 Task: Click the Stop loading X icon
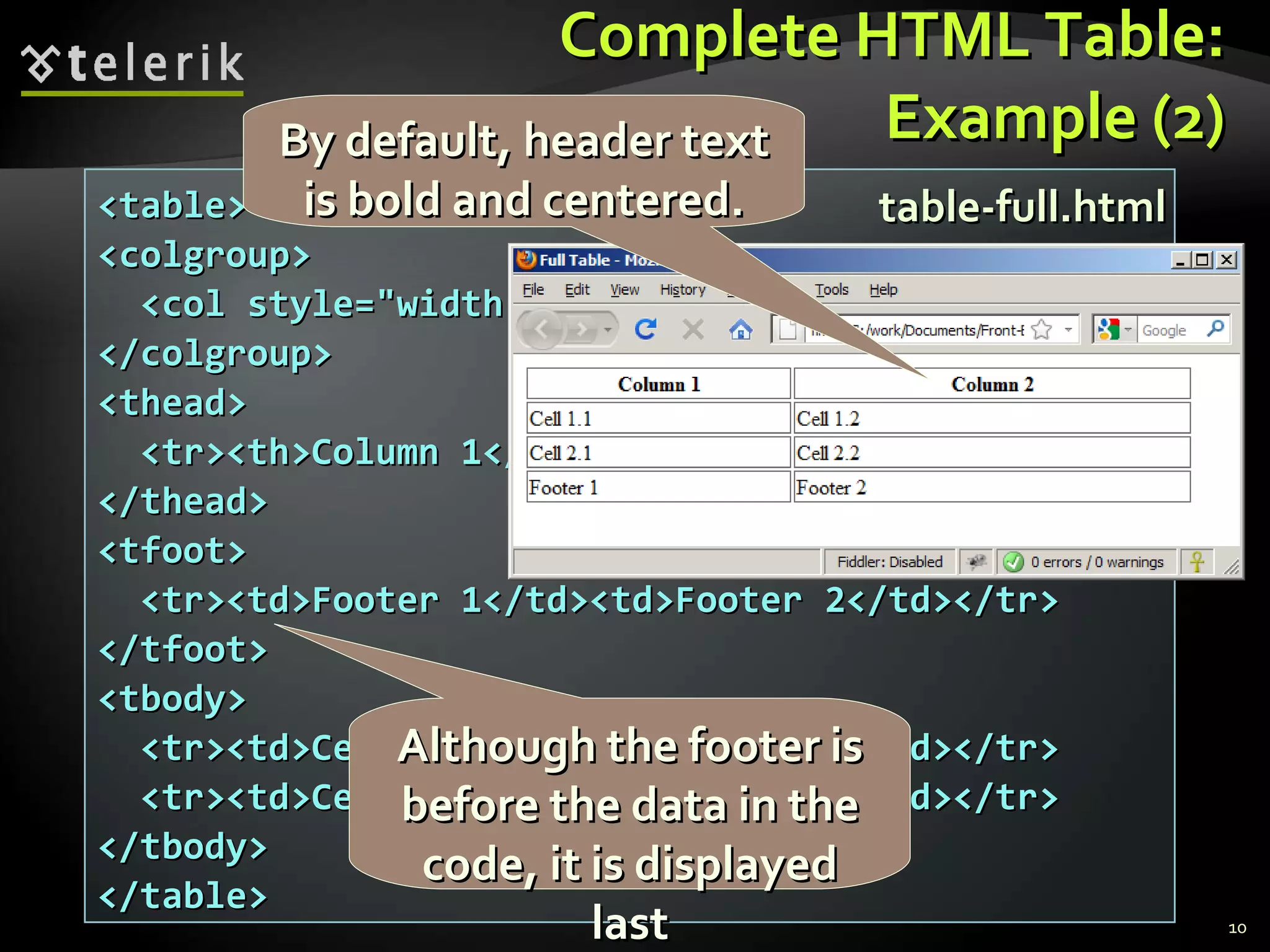pyautogui.click(x=693, y=329)
